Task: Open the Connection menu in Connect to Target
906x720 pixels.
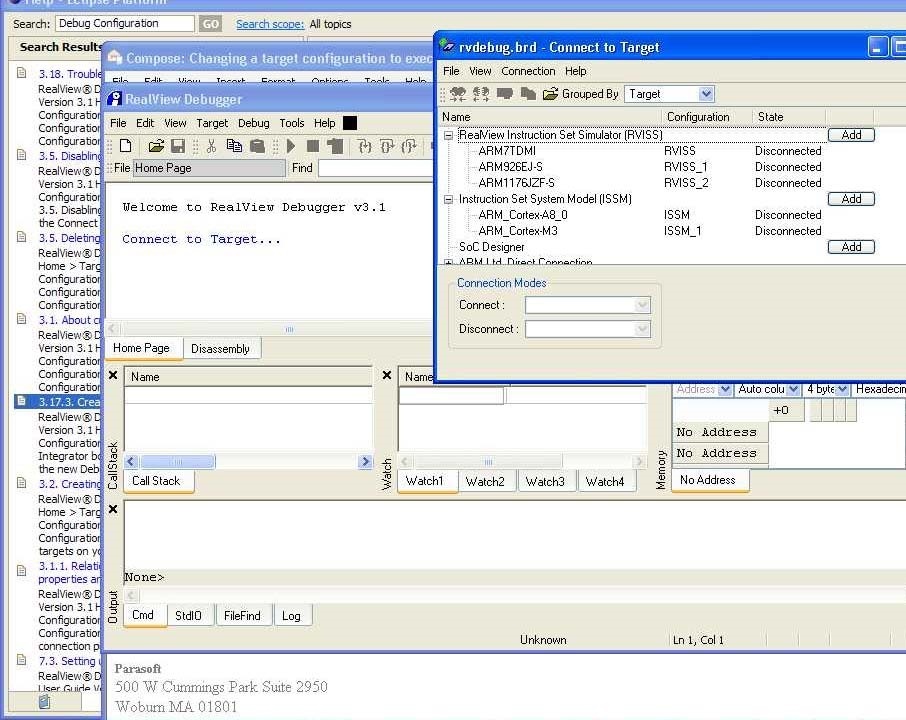Action: point(528,71)
